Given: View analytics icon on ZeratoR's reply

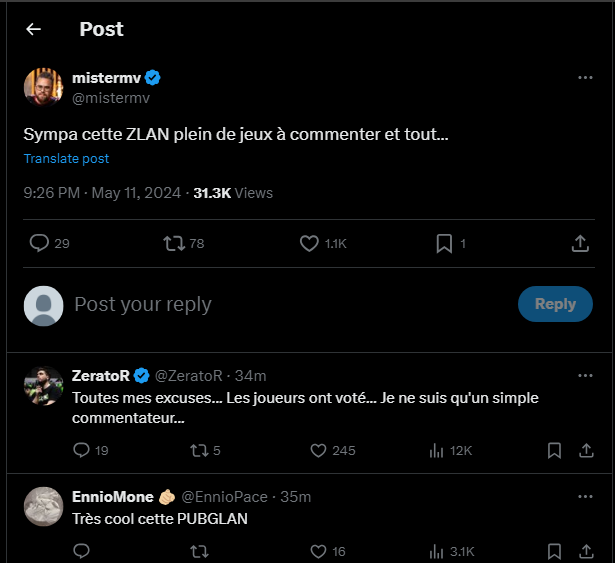Looking at the screenshot, I should [x=436, y=450].
